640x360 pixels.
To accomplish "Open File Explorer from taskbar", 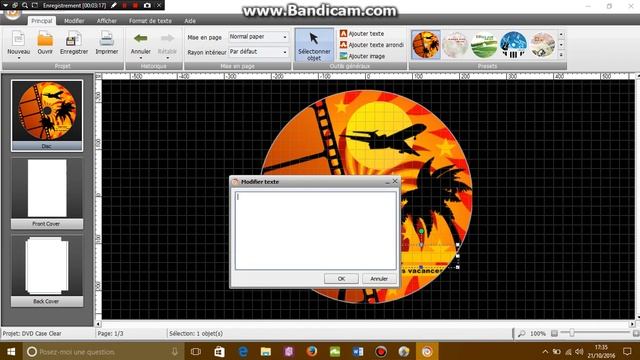I will point(266,351).
